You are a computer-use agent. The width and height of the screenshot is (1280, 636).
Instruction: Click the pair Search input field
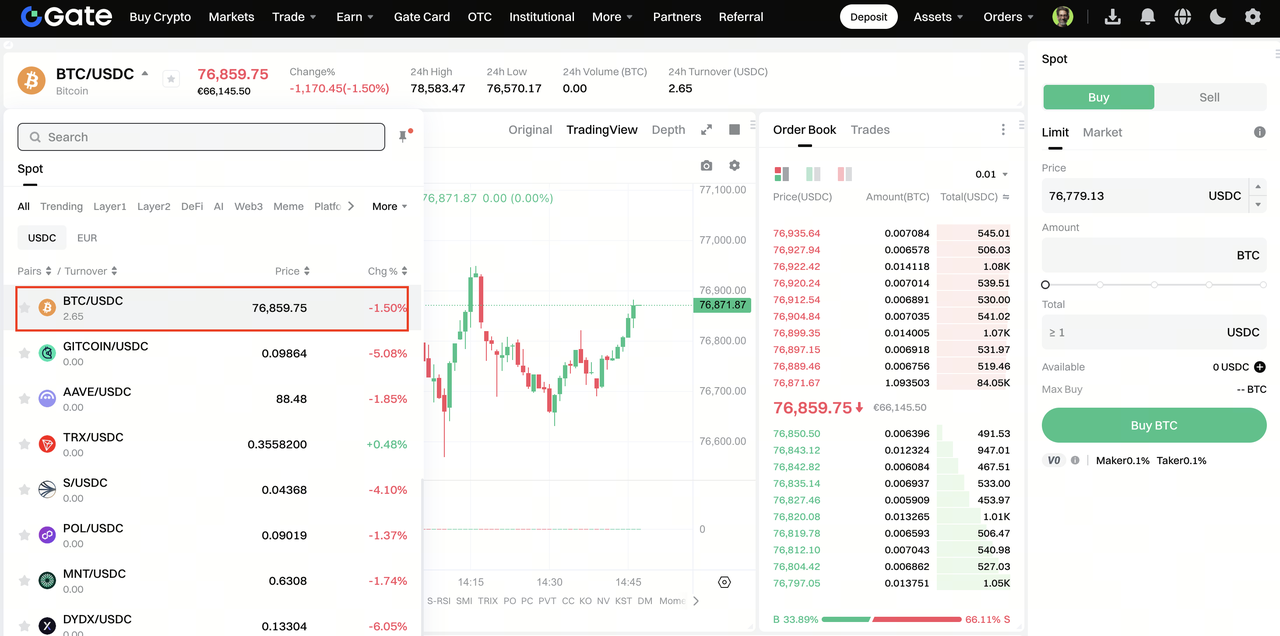pos(201,137)
